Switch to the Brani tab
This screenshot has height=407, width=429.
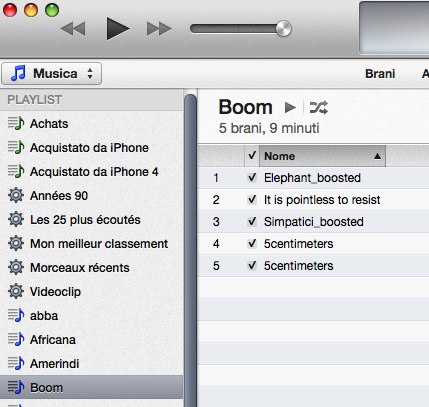tap(380, 74)
